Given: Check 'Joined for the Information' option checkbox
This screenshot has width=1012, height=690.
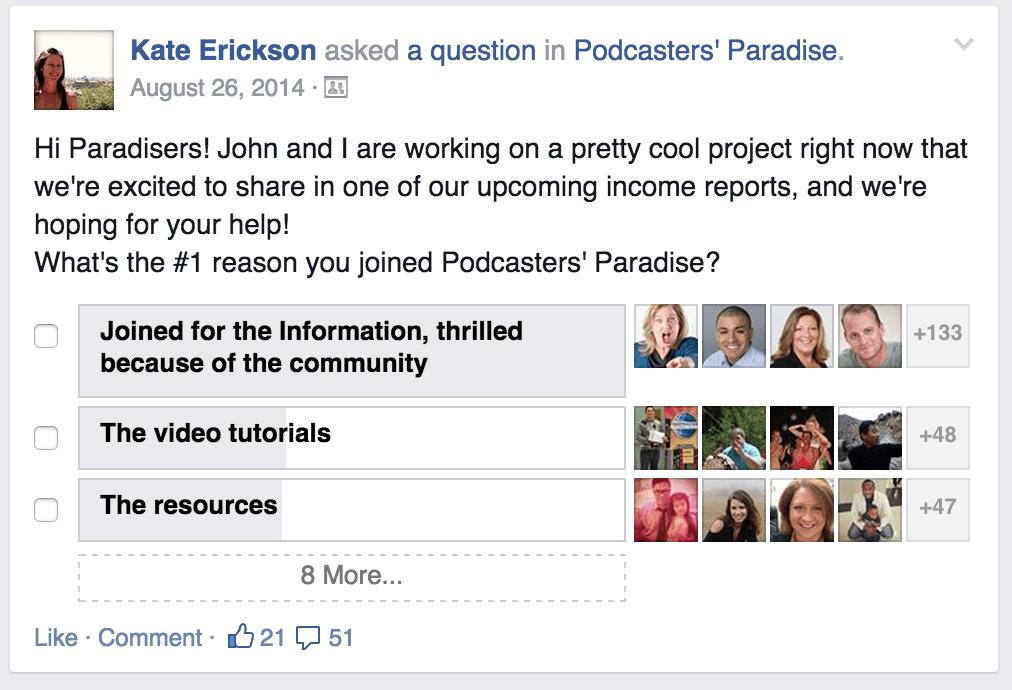Looking at the screenshot, I should [46, 336].
